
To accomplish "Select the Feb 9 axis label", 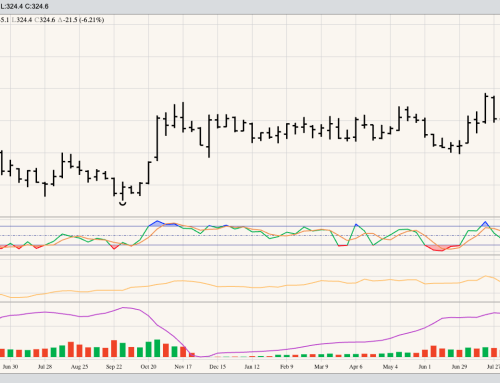I will point(286,367).
